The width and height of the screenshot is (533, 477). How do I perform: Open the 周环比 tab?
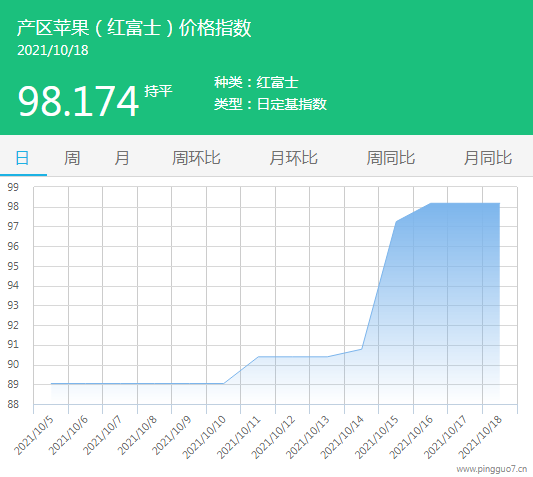tap(196, 158)
